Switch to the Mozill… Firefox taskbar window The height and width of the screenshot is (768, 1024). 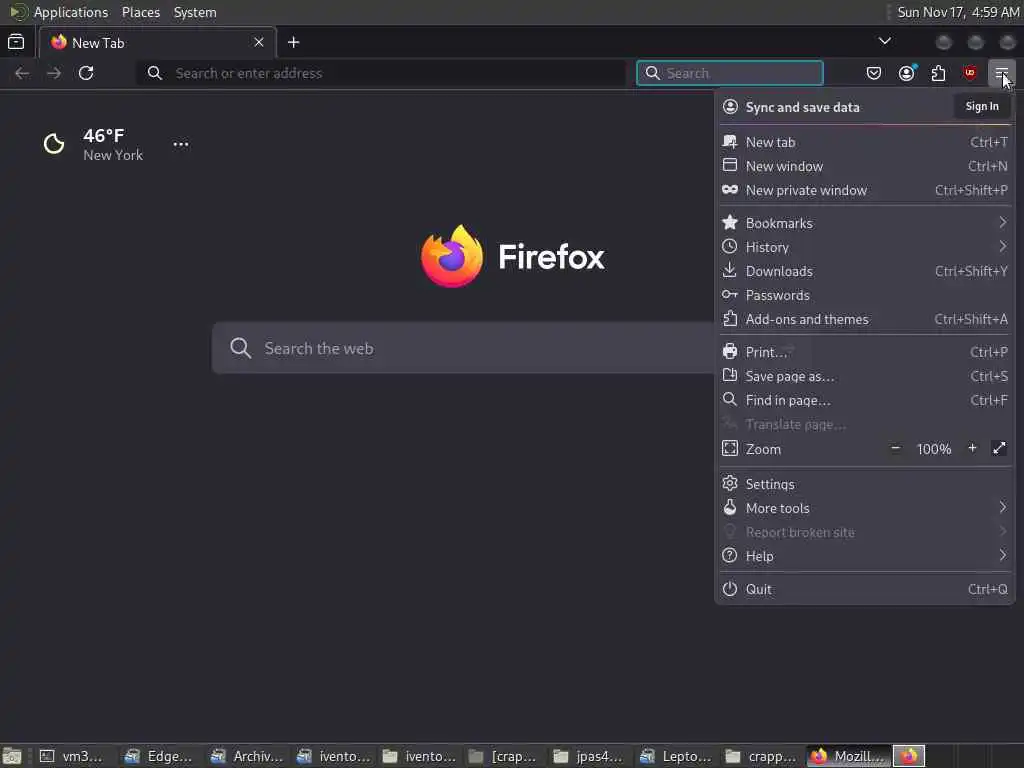tap(849, 756)
